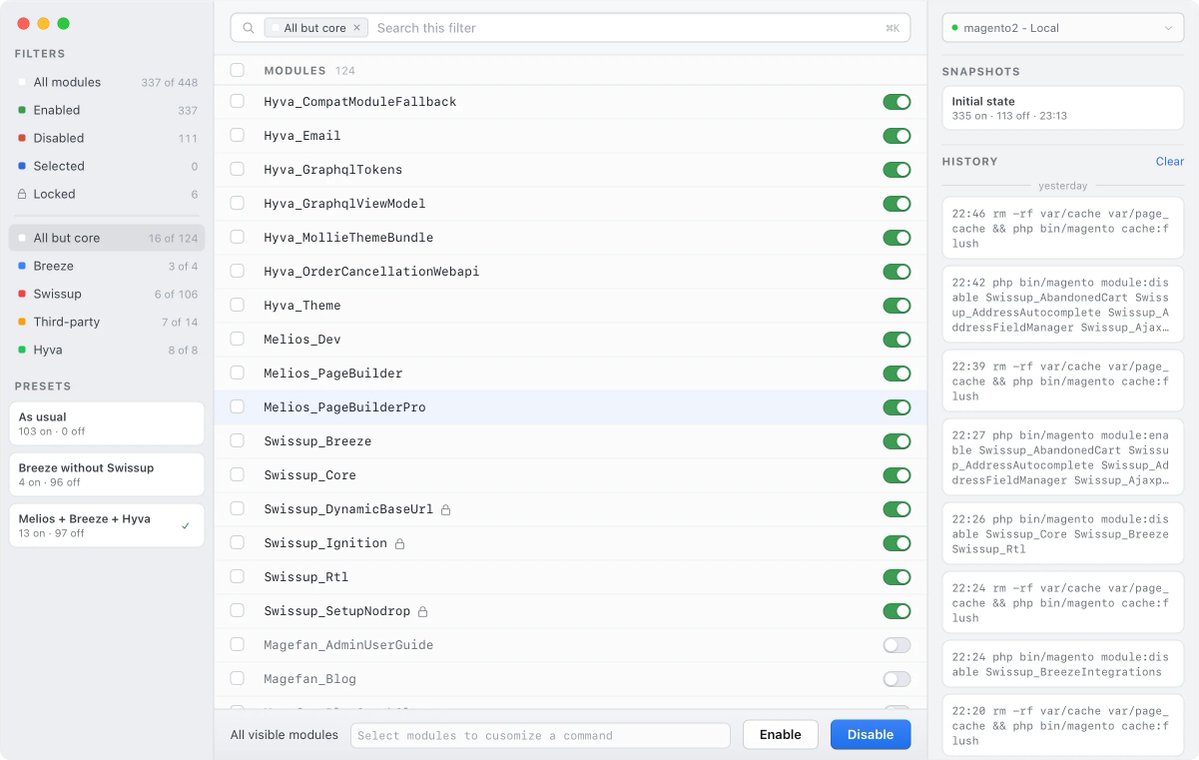Click checkmark on Melios + Breeze + Hyva preset
This screenshot has width=1199, height=760.
[185, 526]
